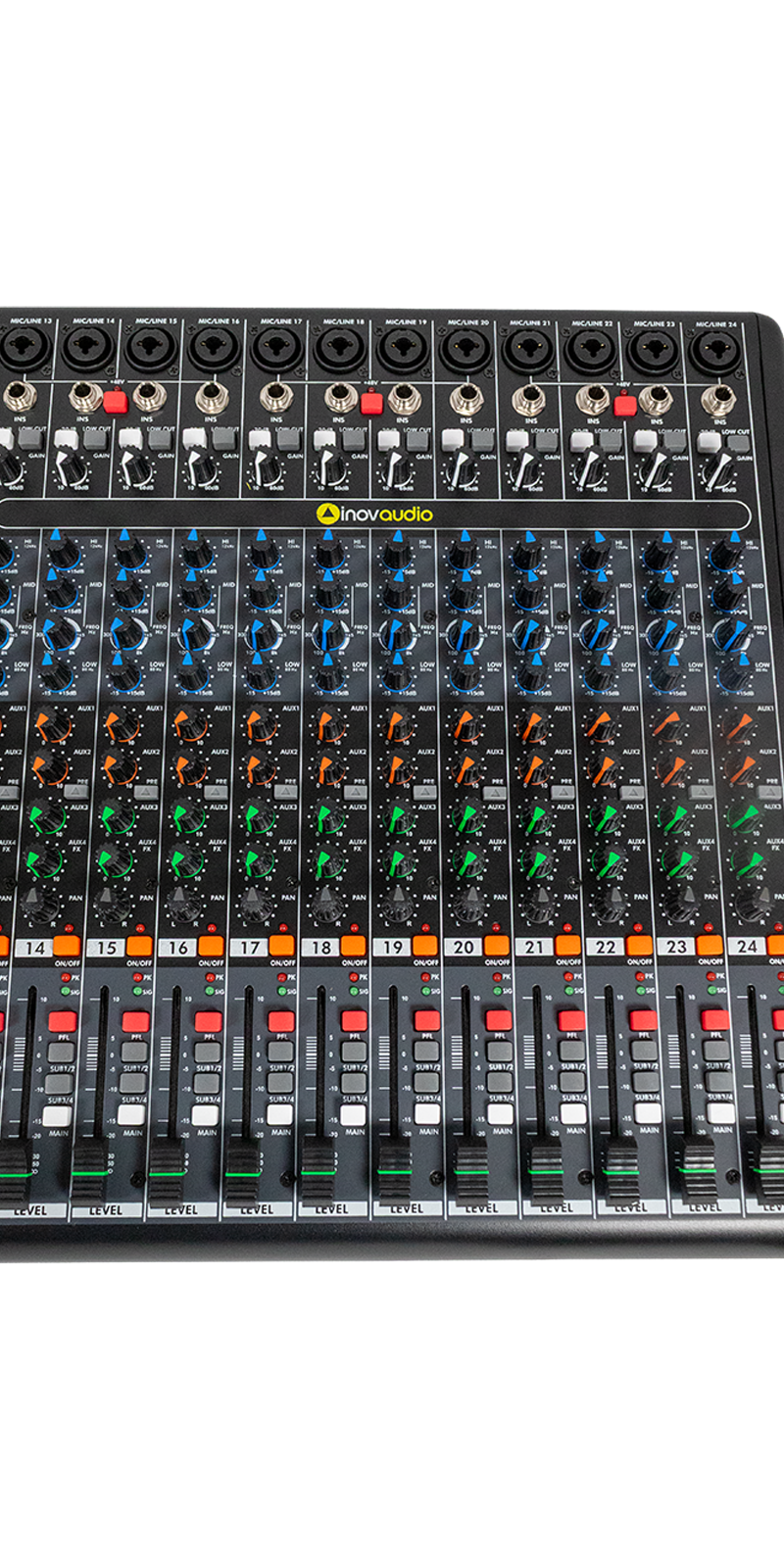Click the GAIN knob on channel 21
This screenshot has height=1568, width=784.
[523, 470]
